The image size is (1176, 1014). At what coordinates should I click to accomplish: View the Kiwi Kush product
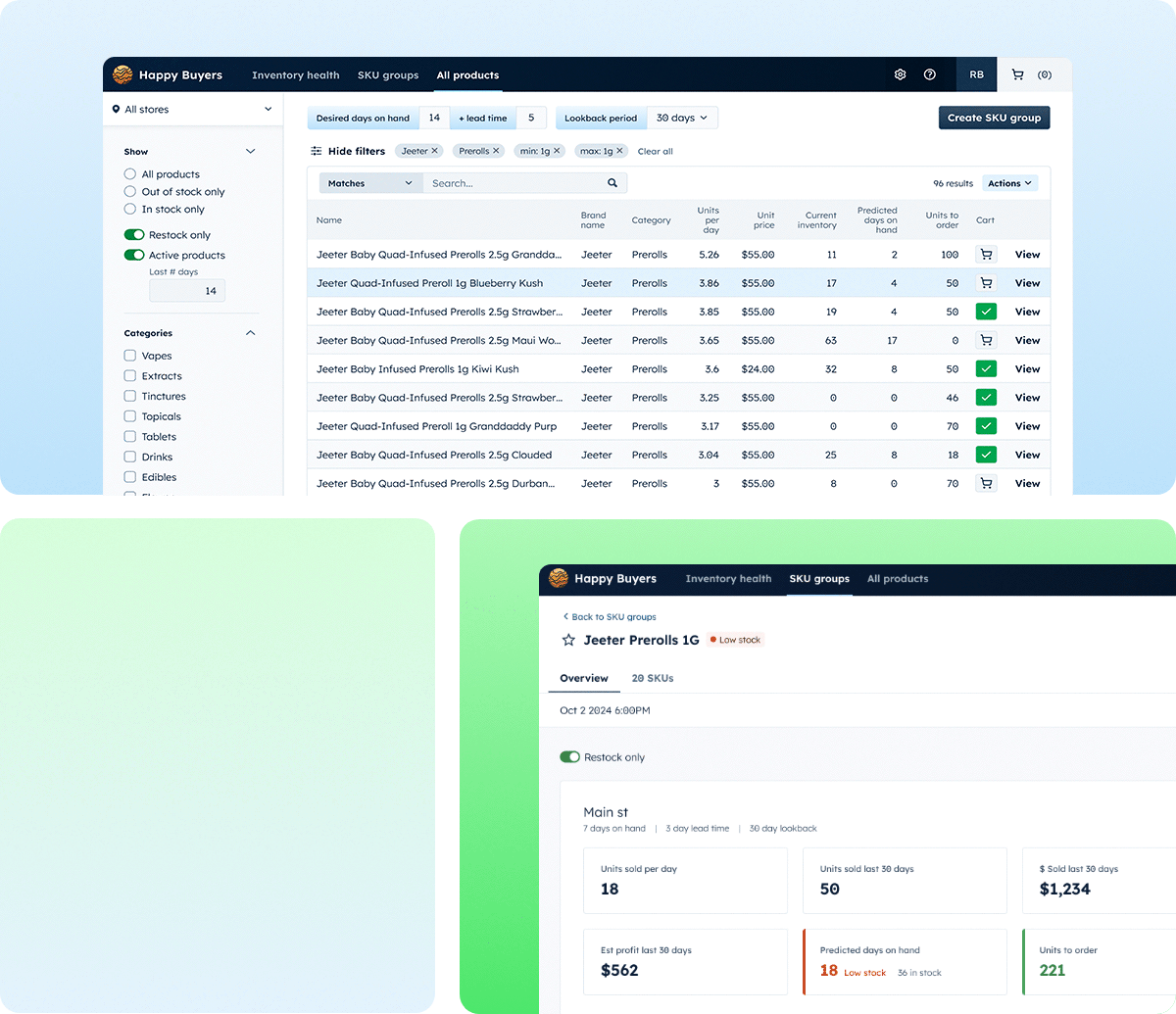(1027, 369)
